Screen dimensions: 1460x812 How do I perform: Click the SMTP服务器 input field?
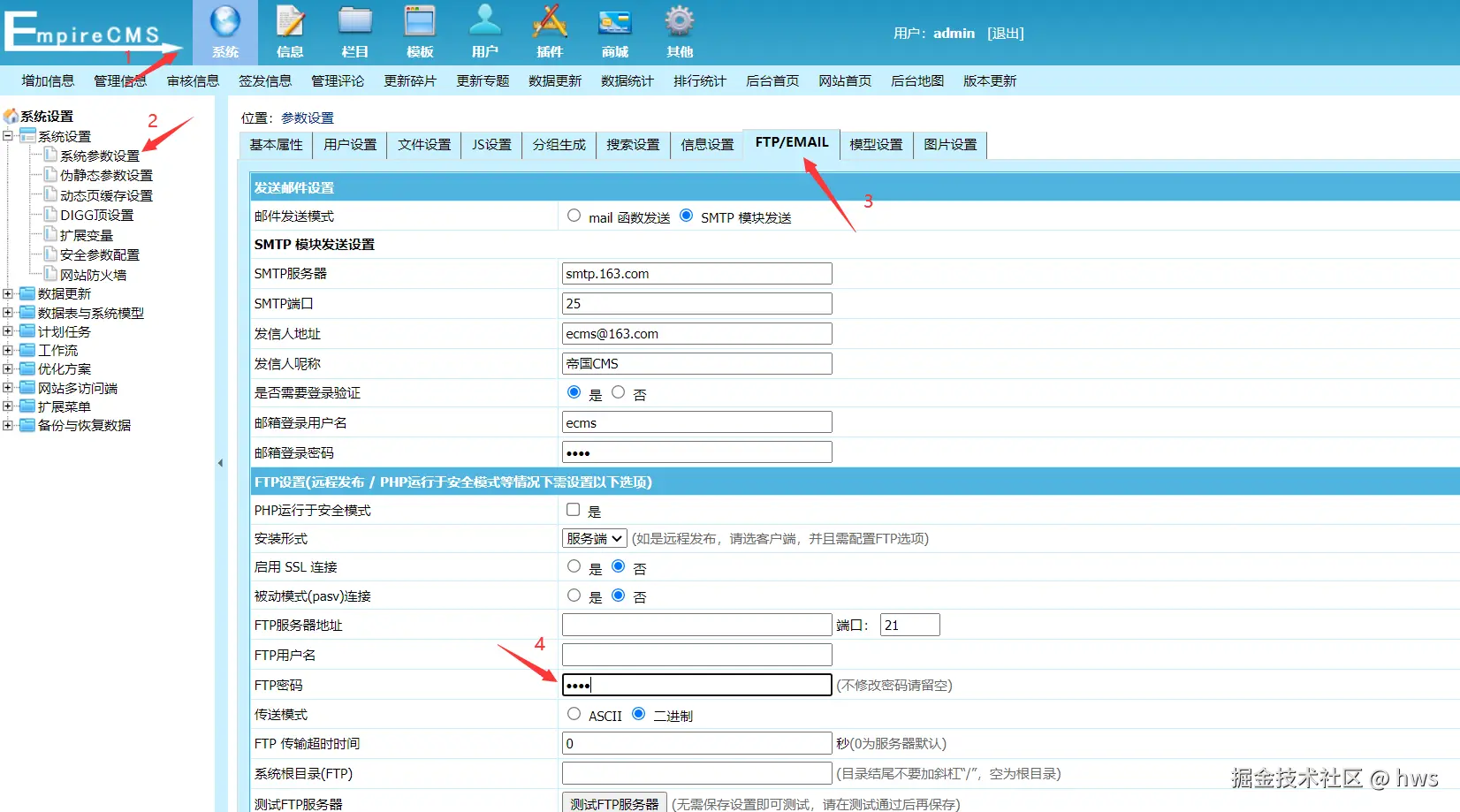click(x=697, y=274)
